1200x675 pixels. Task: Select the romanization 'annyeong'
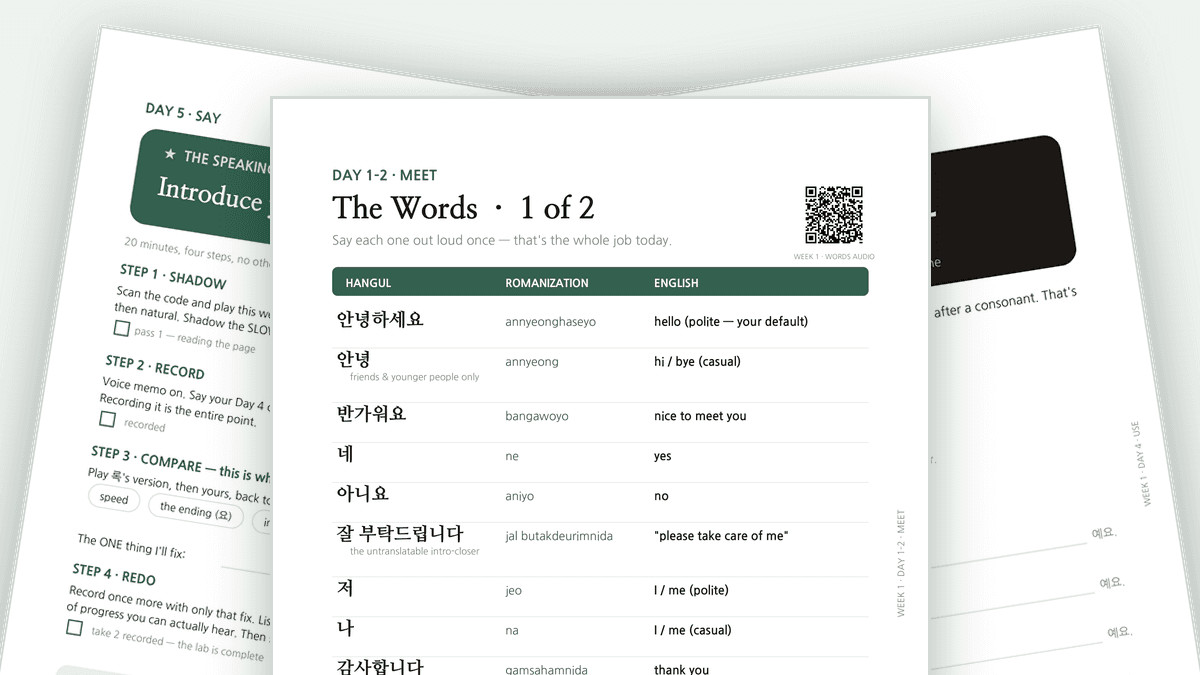[532, 362]
